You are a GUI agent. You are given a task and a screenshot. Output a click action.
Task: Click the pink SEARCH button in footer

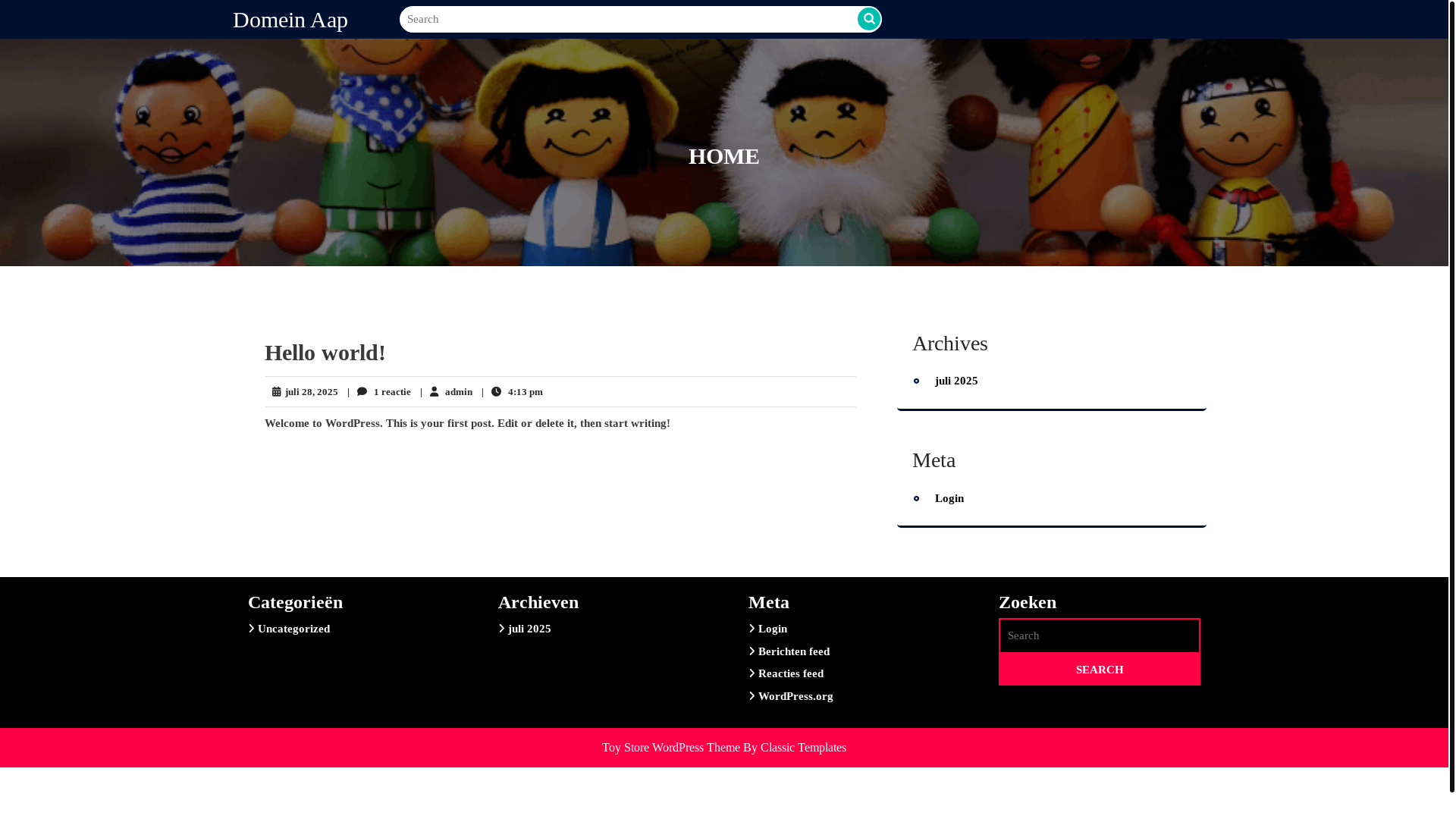[x=1100, y=670]
